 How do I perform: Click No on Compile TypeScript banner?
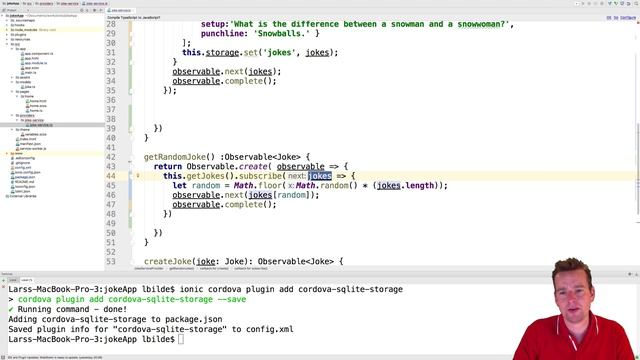pyautogui.click(x=616, y=18)
